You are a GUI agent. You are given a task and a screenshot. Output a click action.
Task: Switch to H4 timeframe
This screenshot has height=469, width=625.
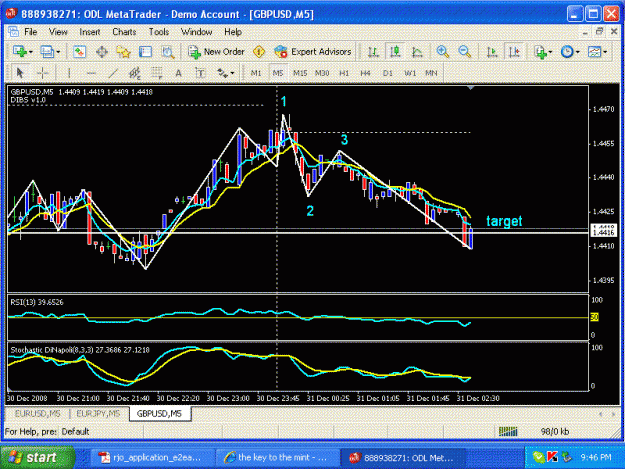[365, 73]
